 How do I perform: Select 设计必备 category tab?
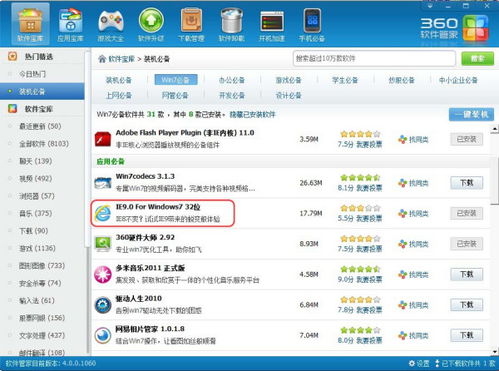click(x=288, y=96)
